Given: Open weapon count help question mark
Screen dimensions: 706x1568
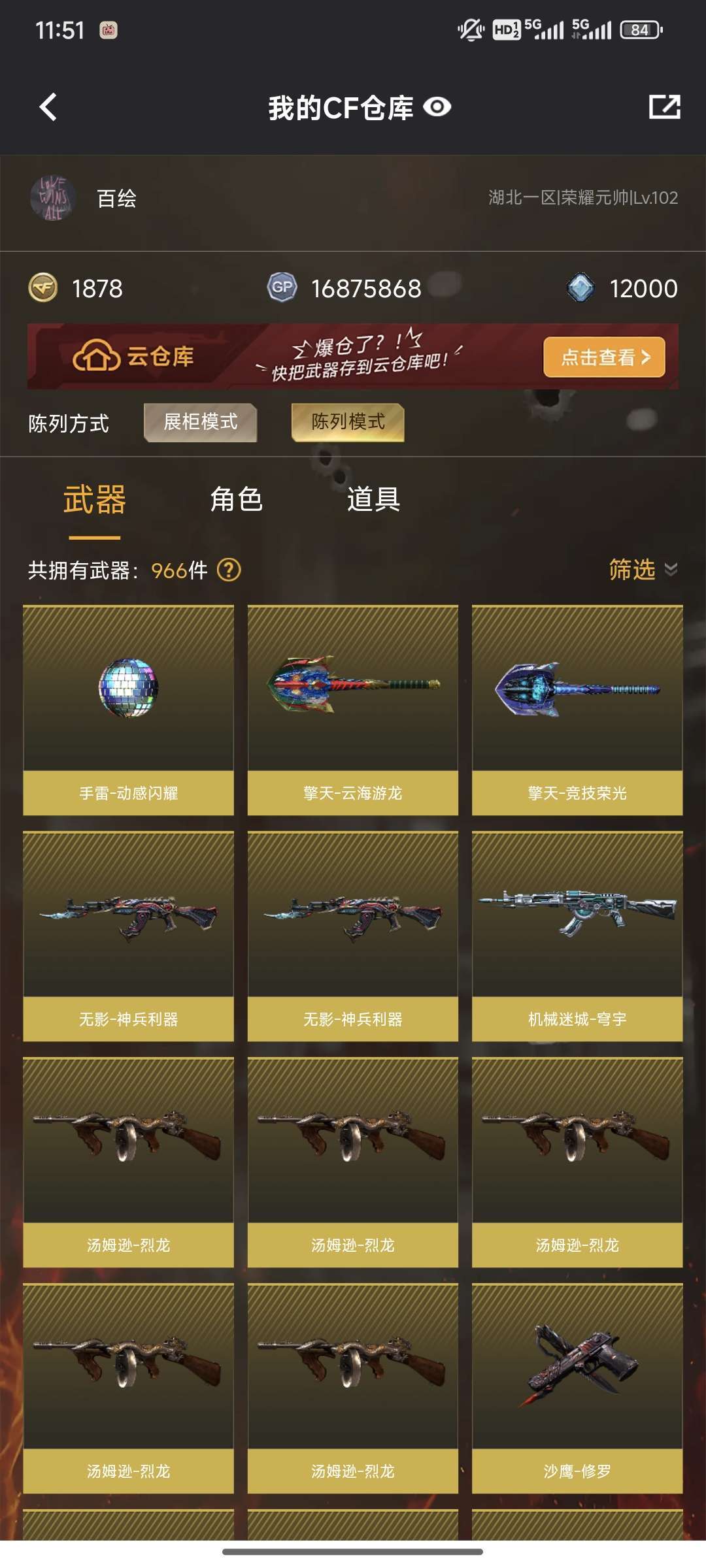Looking at the screenshot, I should click(x=229, y=570).
